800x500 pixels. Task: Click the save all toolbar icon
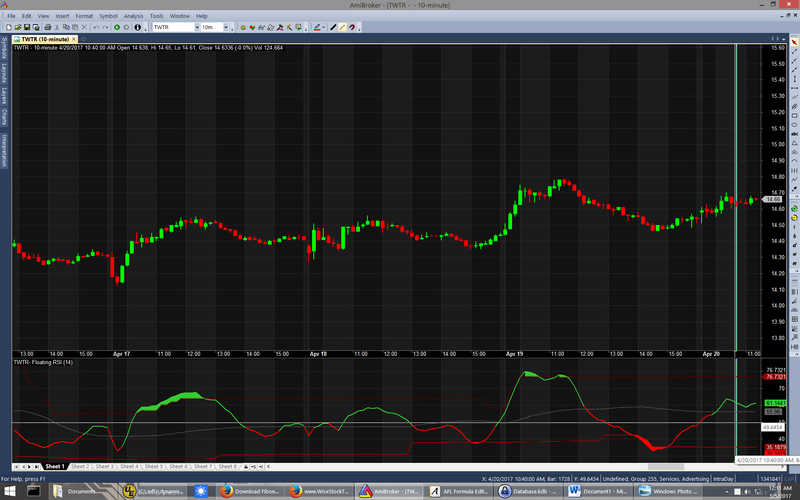point(36,27)
